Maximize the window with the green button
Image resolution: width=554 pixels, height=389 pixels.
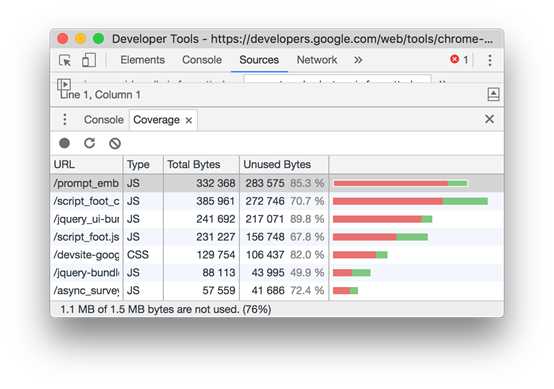click(x=98, y=39)
